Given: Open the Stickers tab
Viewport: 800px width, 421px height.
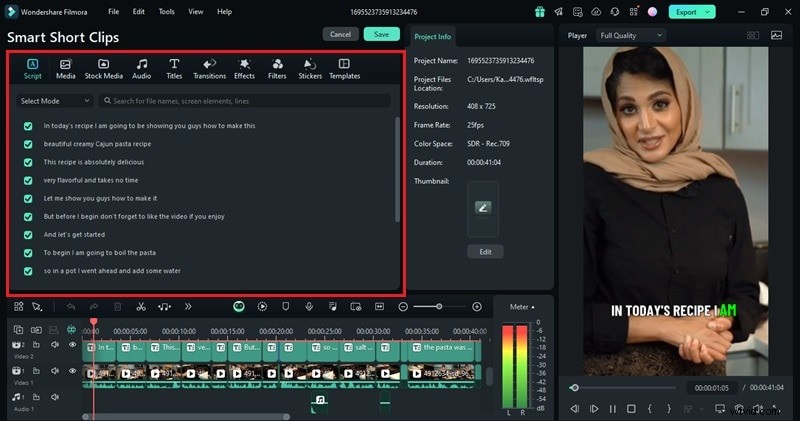Looking at the screenshot, I should pyautogui.click(x=310, y=69).
